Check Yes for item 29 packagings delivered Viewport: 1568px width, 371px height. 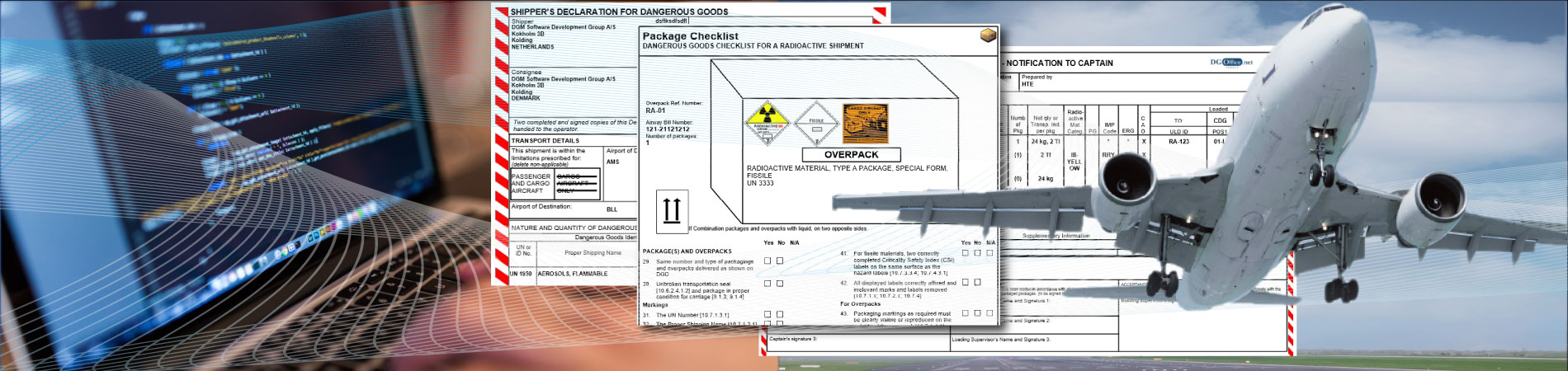point(767,261)
